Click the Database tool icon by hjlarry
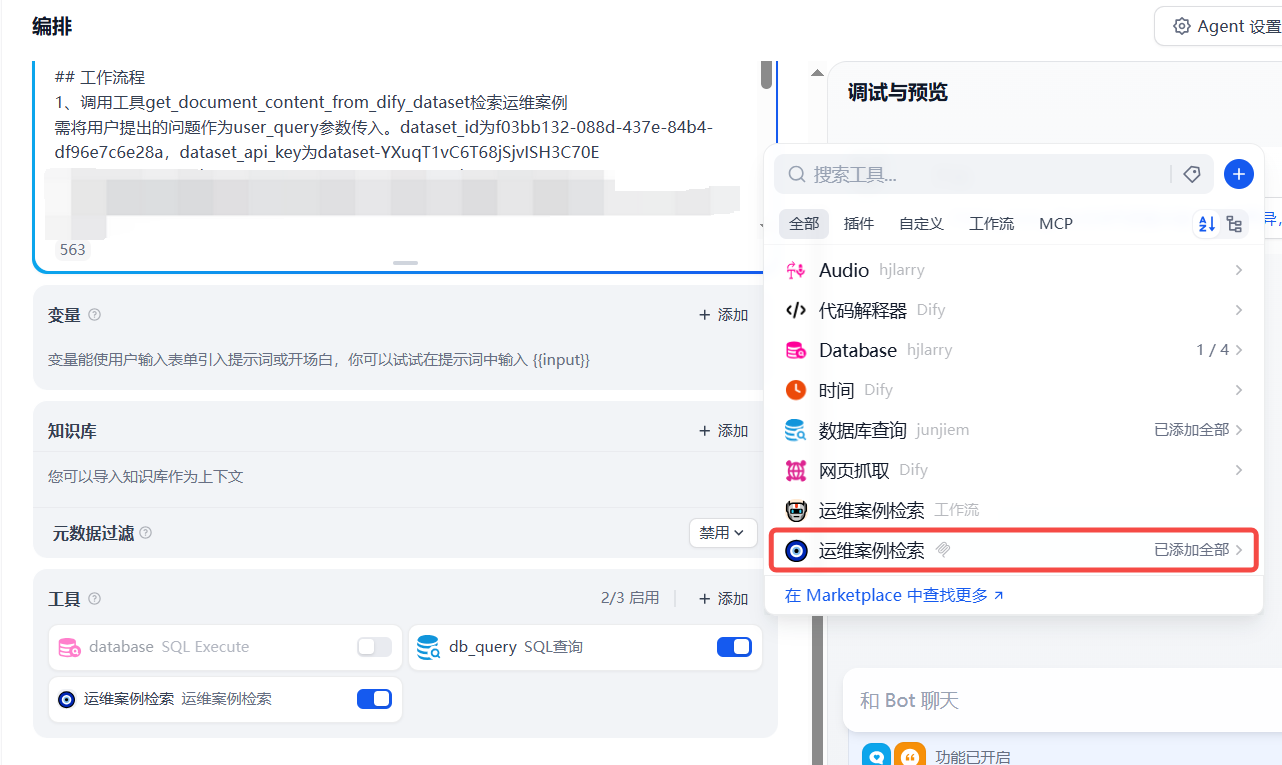The width and height of the screenshot is (1282, 765). click(x=795, y=349)
